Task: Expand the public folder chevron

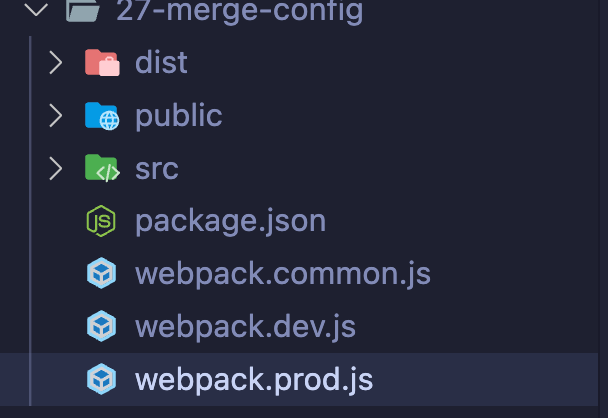Action: pyautogui.click(x=56, y=116)
